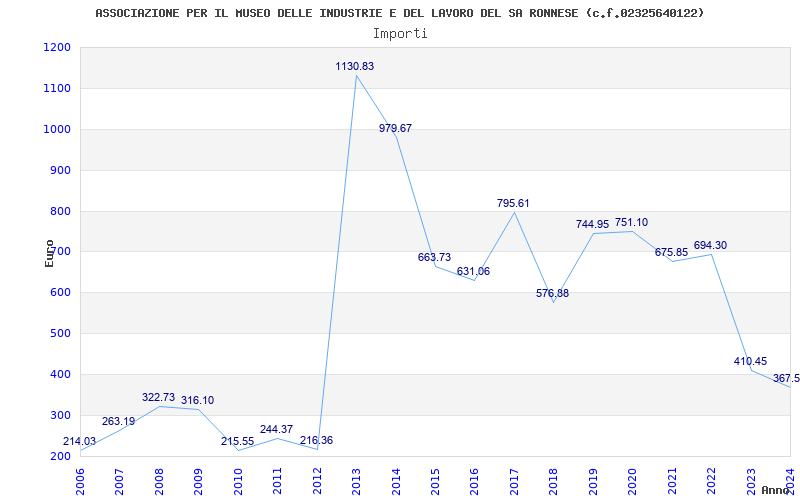This screenshot has width=800, height=500.
Task: Click the 2006 year label on x-axis
Action: (80, 481)
